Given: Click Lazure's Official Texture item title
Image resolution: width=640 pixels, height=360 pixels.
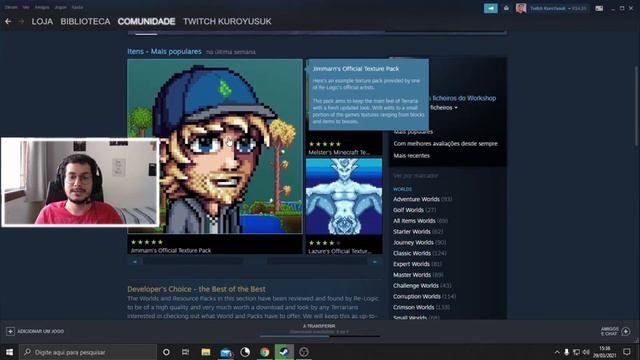Looking at the screenshot, I should click(x=340, y=251).
